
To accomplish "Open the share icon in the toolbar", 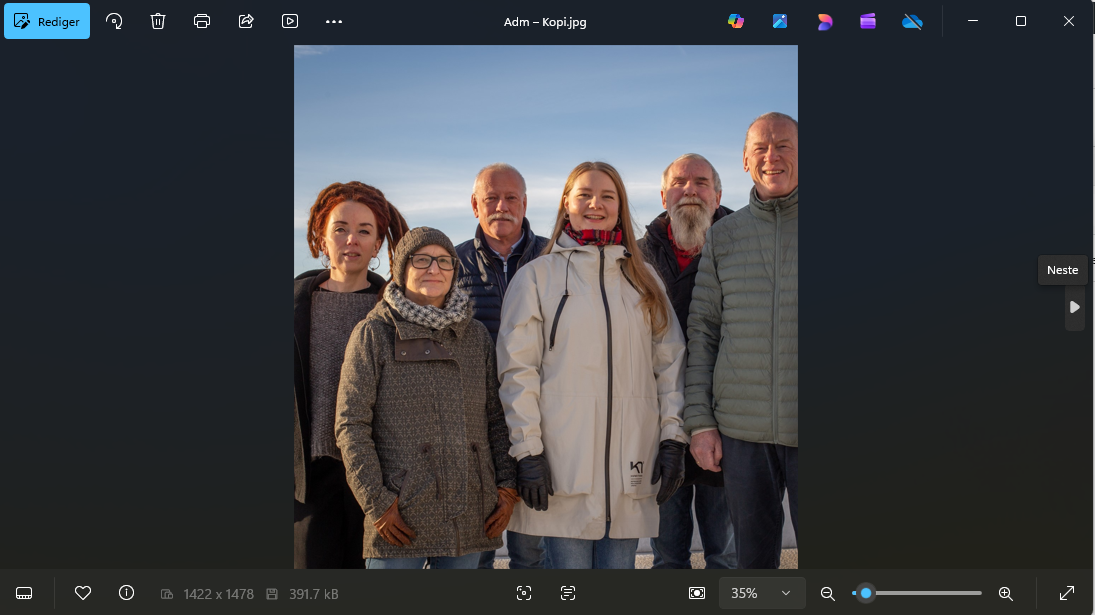I will (x=246, y=21).
